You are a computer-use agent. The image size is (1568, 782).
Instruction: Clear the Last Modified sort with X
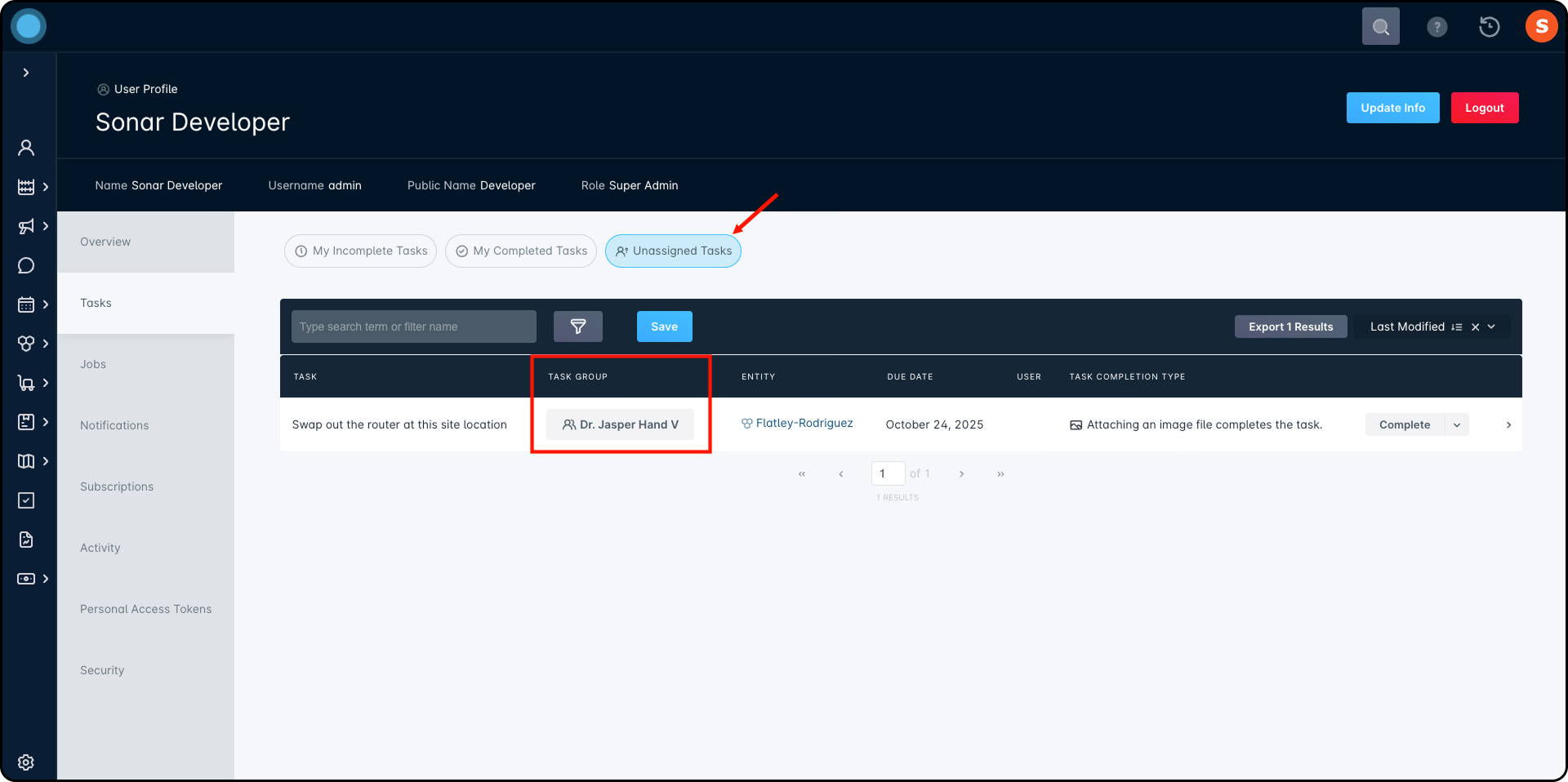point(1476,327)
